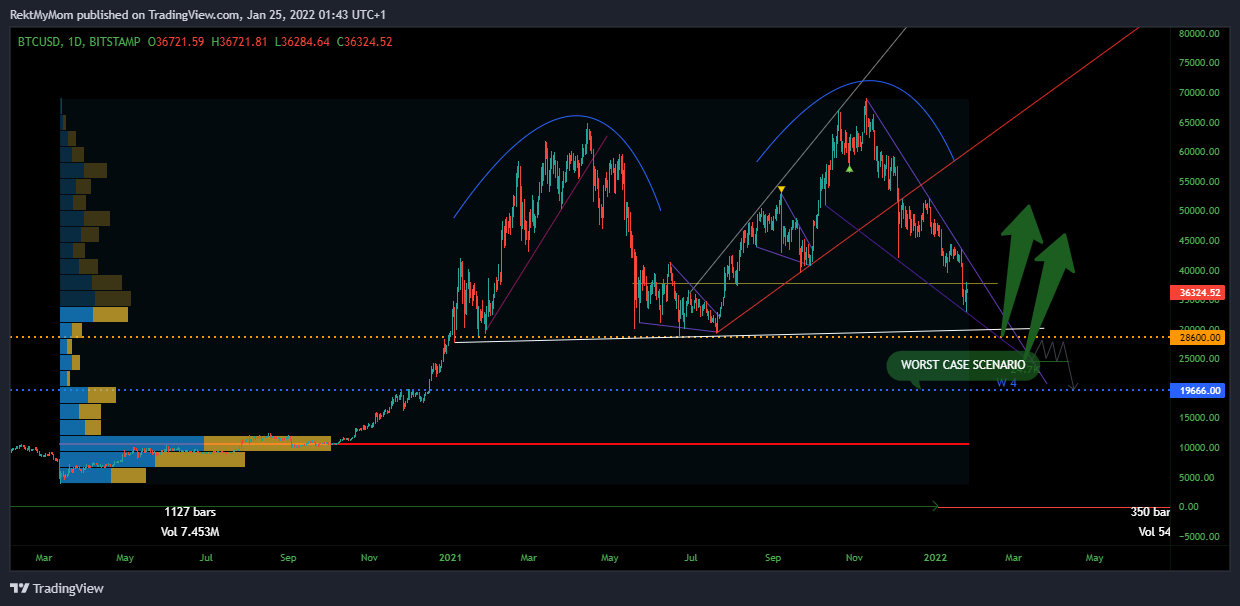Screen dimensions: 1240x606
Task: Click the 25000.00 price axis label
Action: (x=1200, y=359)
